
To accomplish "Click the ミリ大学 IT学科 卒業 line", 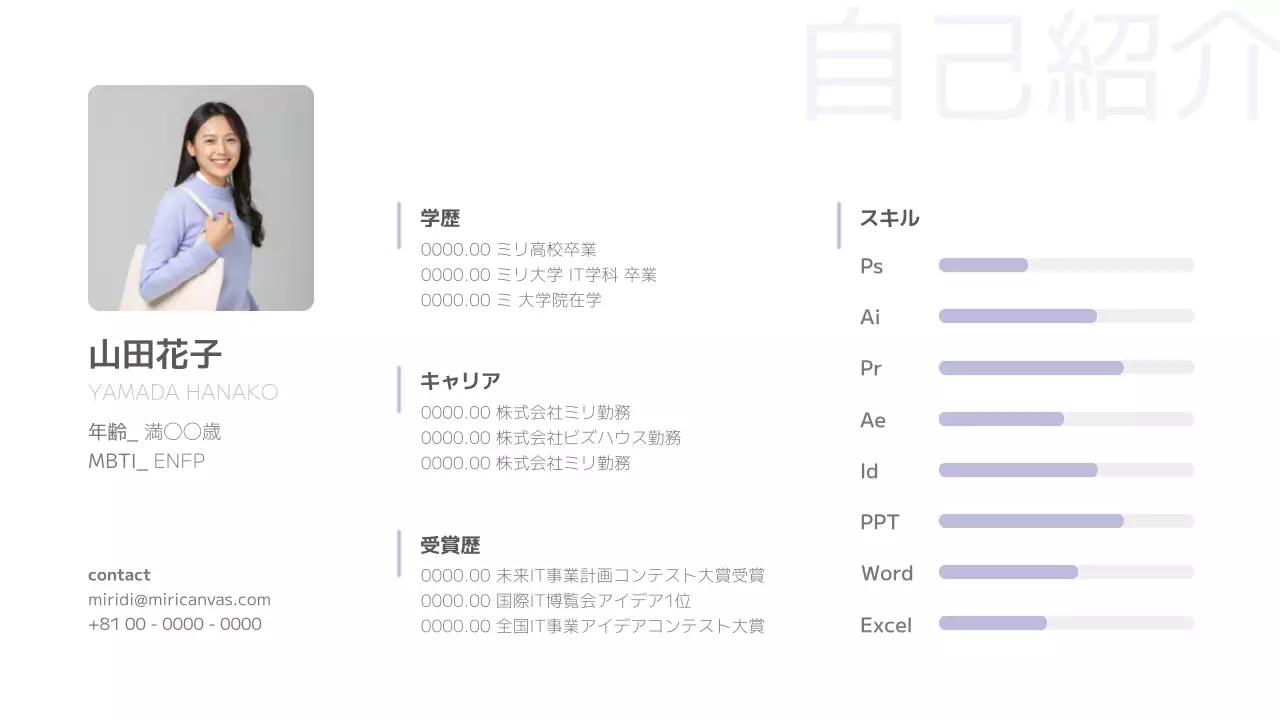I will tap(538, 275).
